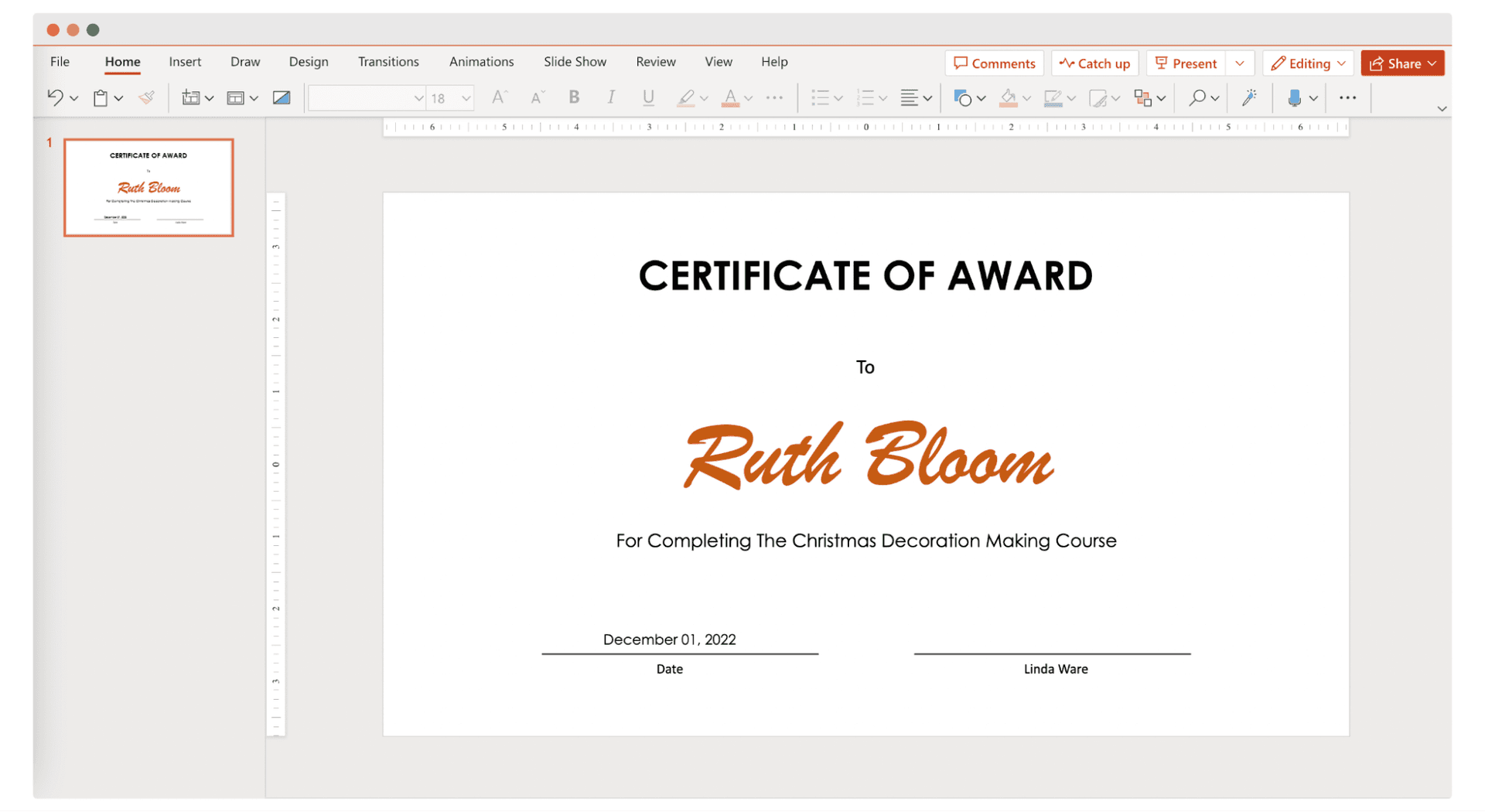Image resolution: width=1485 pixels, height=812 pixels.
Task: Select slide 1 thumbnail
Action: [x=148, y=188]
